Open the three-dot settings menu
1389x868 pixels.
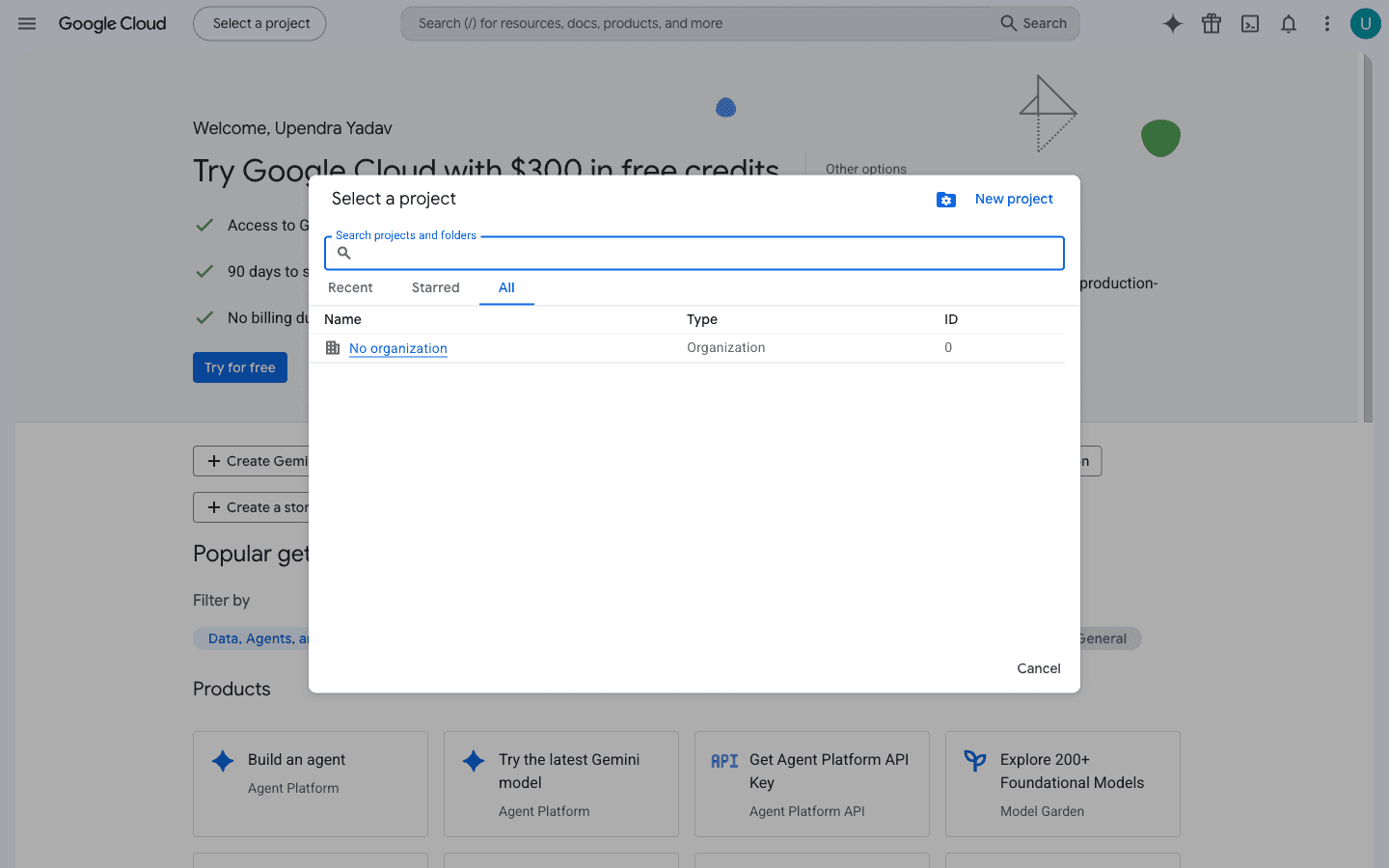(x=1327, y=23)
